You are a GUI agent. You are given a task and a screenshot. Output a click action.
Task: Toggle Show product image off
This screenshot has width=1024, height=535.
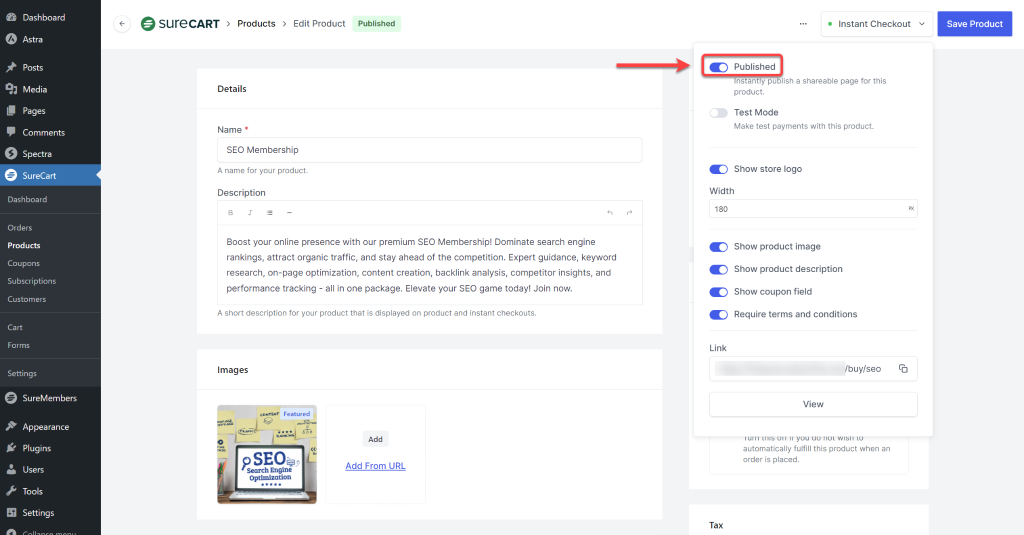718,247
